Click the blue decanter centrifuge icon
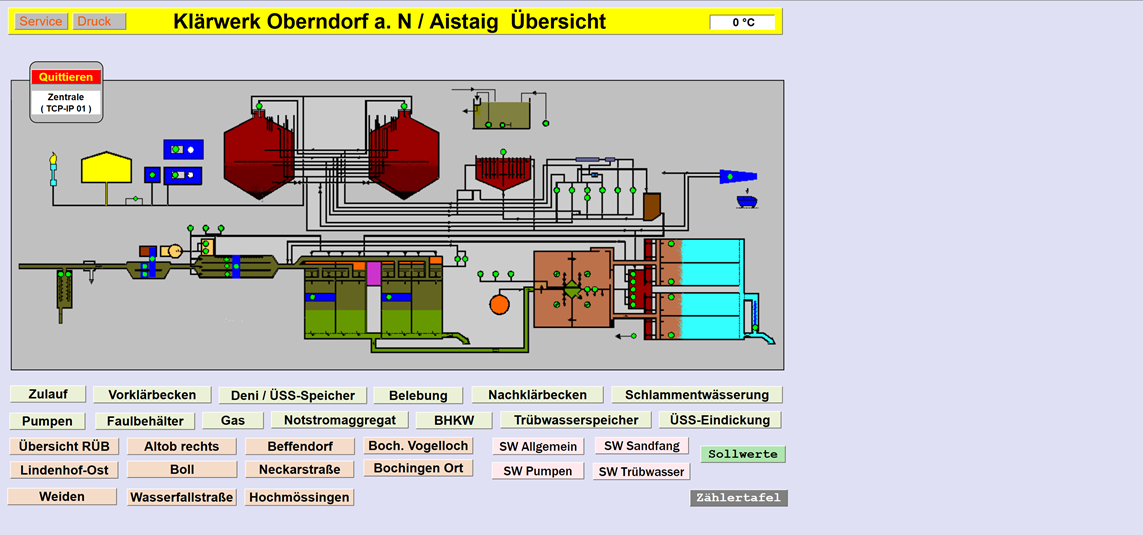 click(738, 176)
